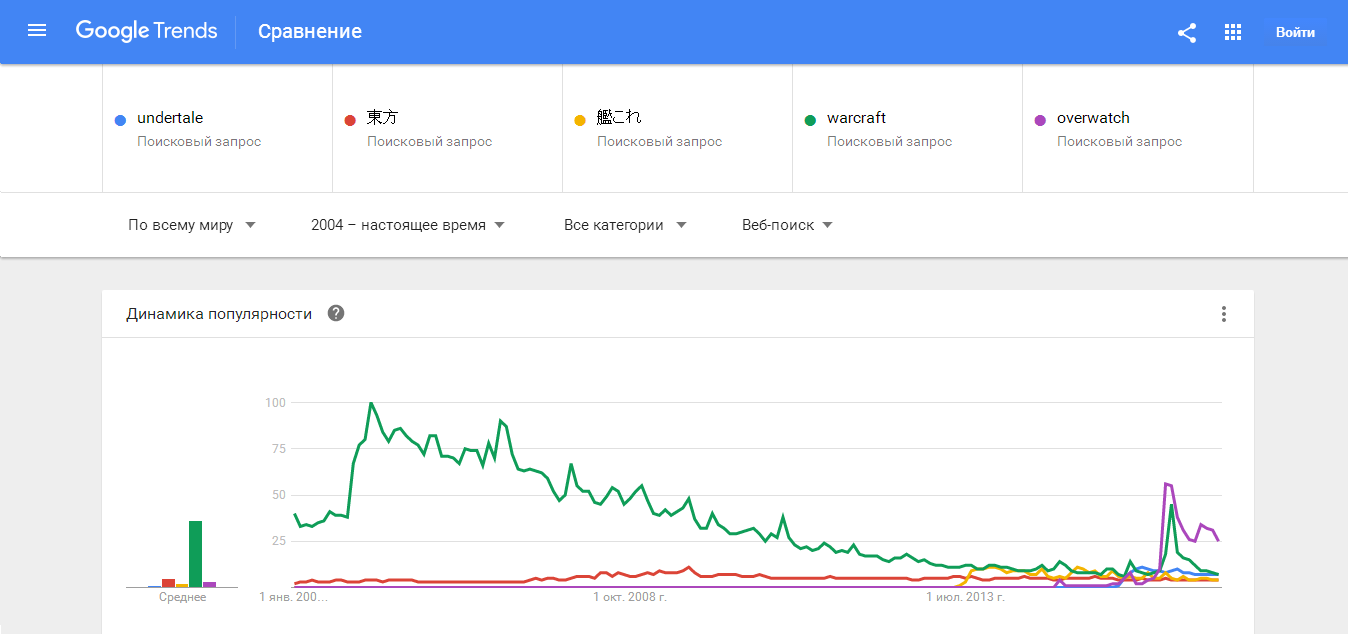The width and height of the screenshot is (1348, 634).
Task: Open the chart's three-dot options menu
Action: [1223, 314]
